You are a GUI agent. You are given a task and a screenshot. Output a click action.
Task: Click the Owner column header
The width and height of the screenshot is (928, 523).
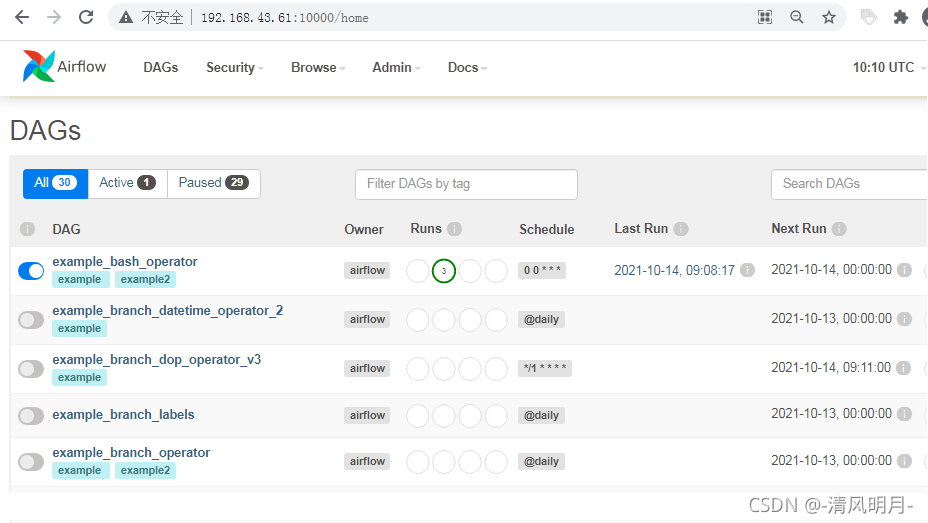[364, 230]
